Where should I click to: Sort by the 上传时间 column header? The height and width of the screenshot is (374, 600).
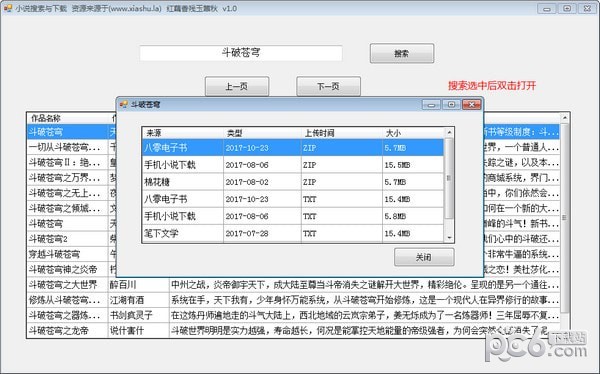tap(342, 133)
